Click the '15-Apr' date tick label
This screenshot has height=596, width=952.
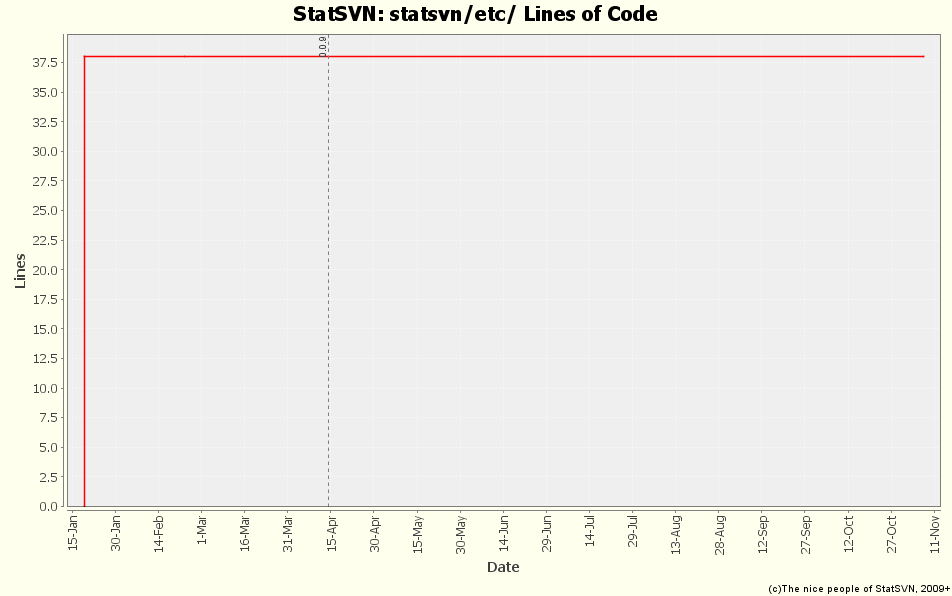pyautogui.click(x=332, y=533)
